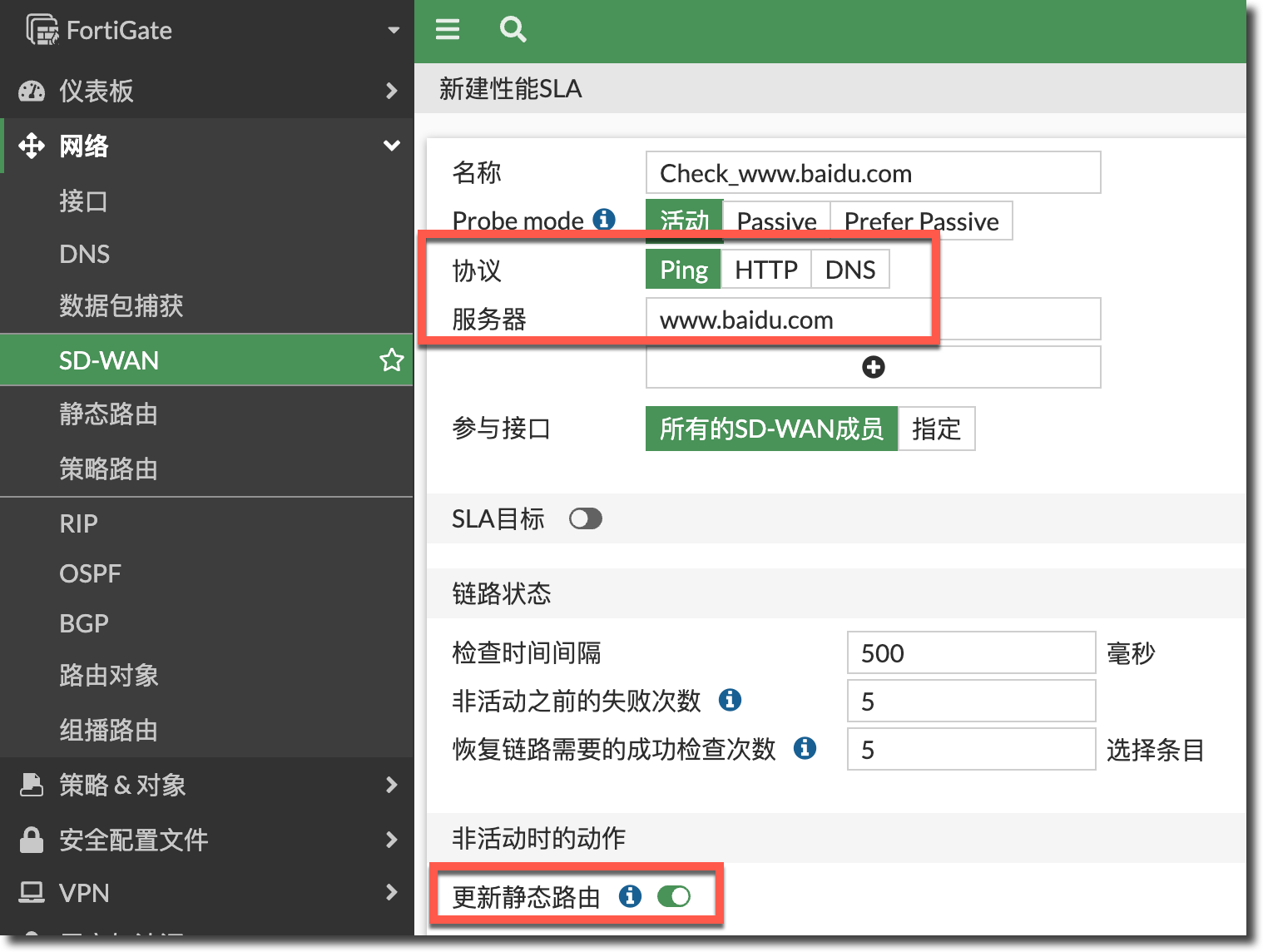Go to 策略路由 in the sidebar
The width and height of the screenshot is (1263, 952).
(x=108, y=469)
